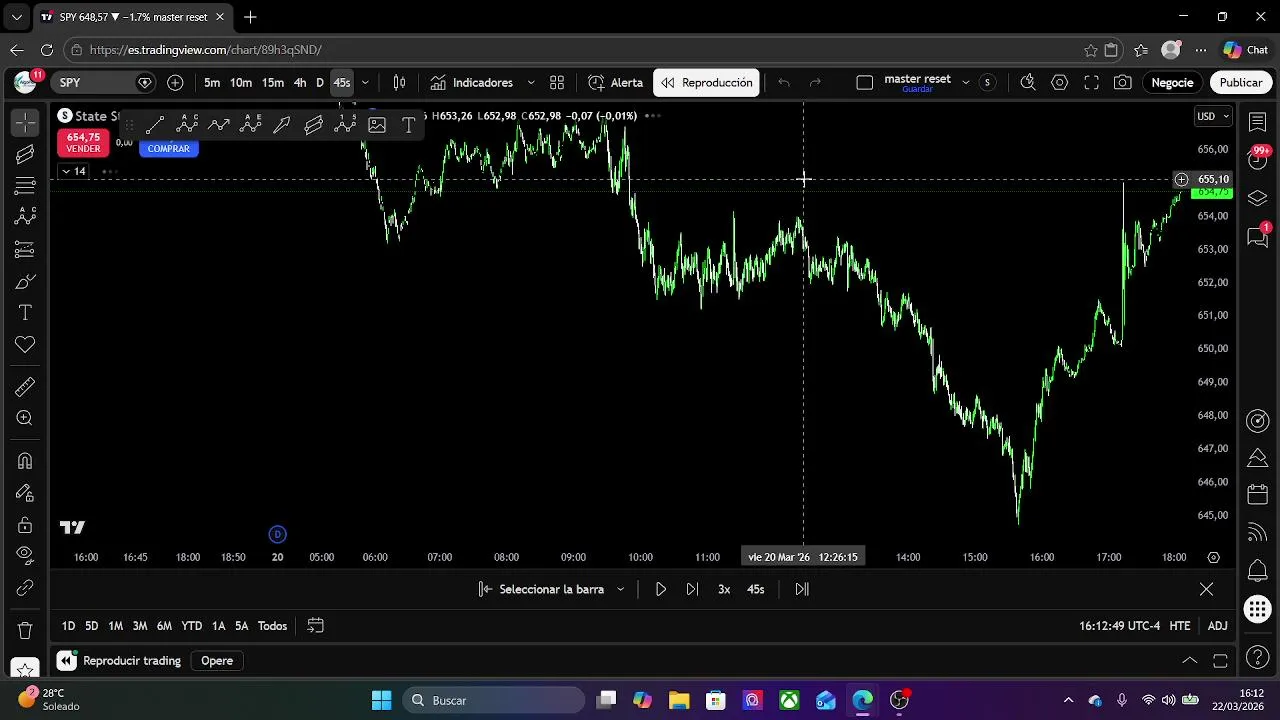Select the crosshair cursor tool
The height and width of the screenshot is (720, 1280).
[x=25, y=122]
